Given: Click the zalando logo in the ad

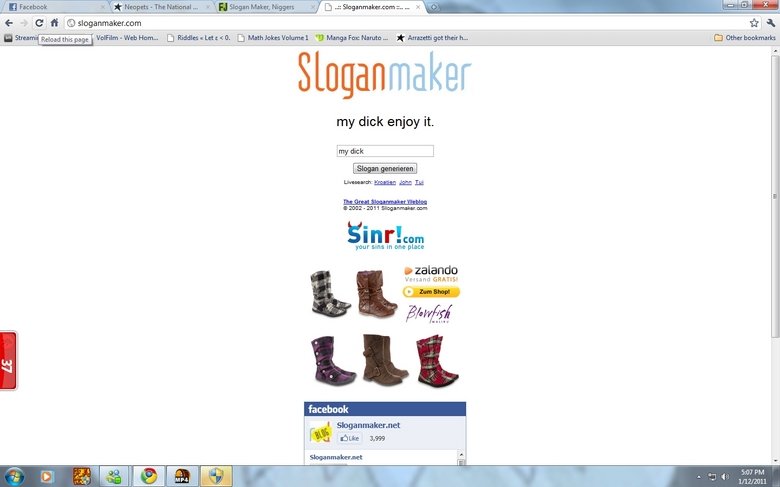Looking at the screenshot, I should [431, 270].
